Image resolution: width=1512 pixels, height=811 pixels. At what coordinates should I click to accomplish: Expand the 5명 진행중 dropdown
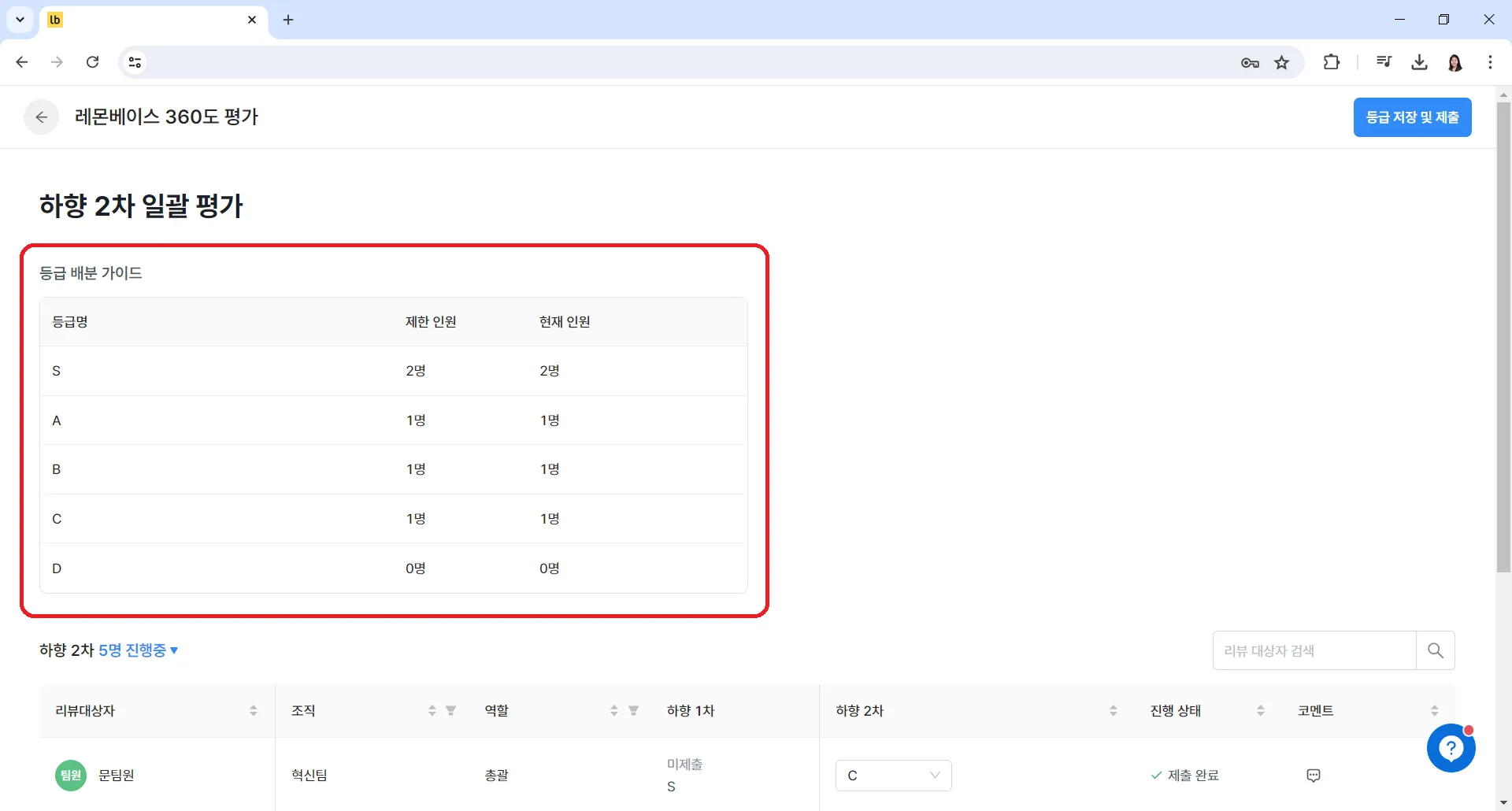(x=139, y=650)
